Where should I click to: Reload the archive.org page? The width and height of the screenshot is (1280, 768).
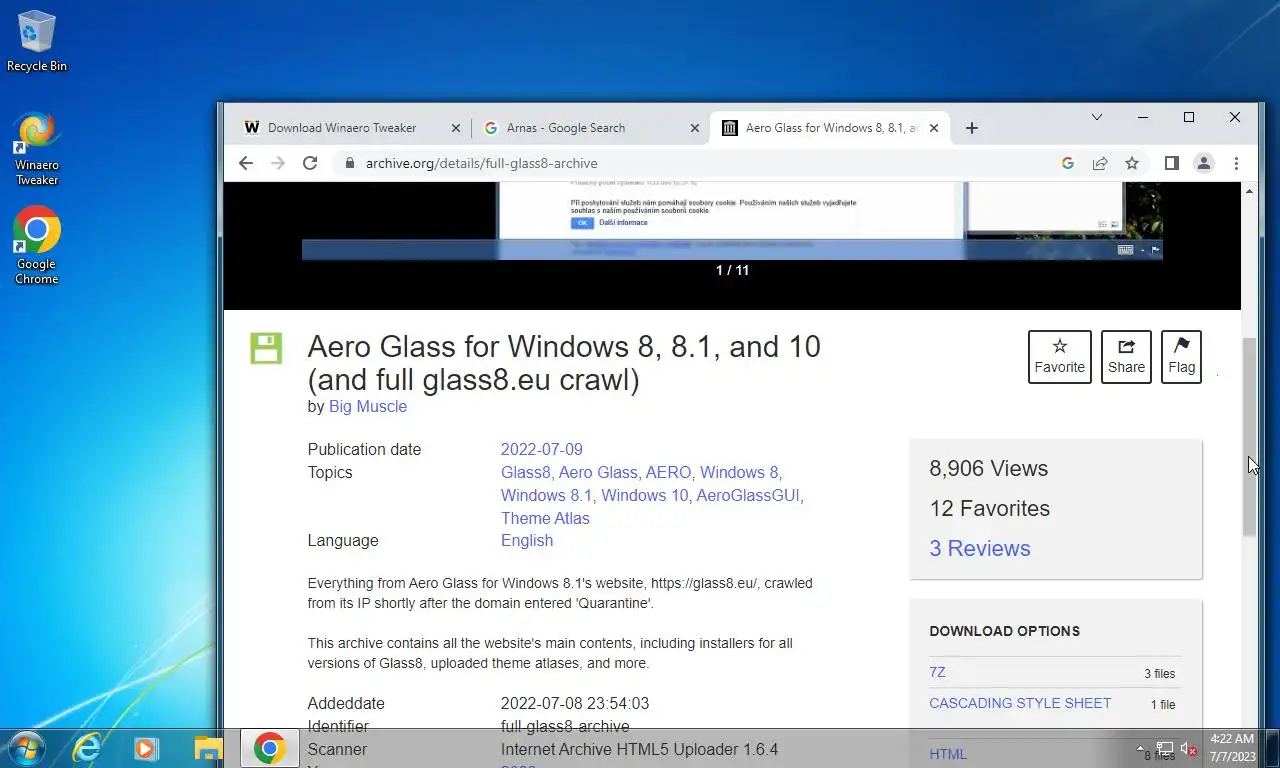[310, 163]
